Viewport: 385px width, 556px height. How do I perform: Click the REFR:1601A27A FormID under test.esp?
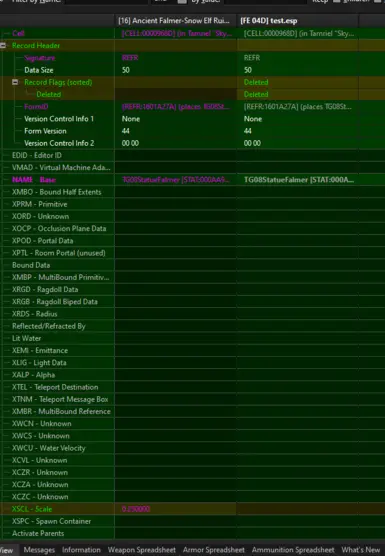297,106
